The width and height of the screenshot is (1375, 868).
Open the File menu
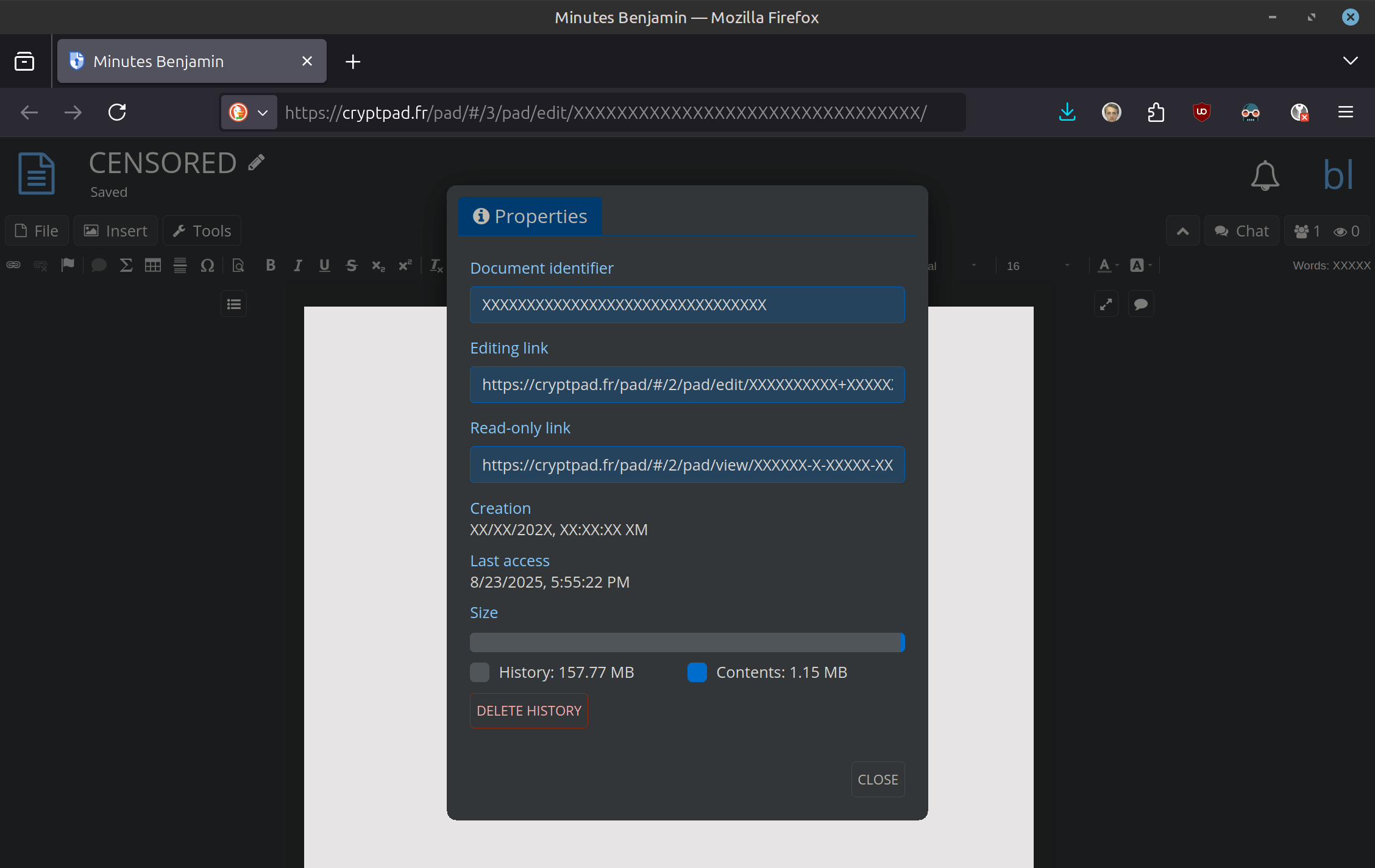37,231
